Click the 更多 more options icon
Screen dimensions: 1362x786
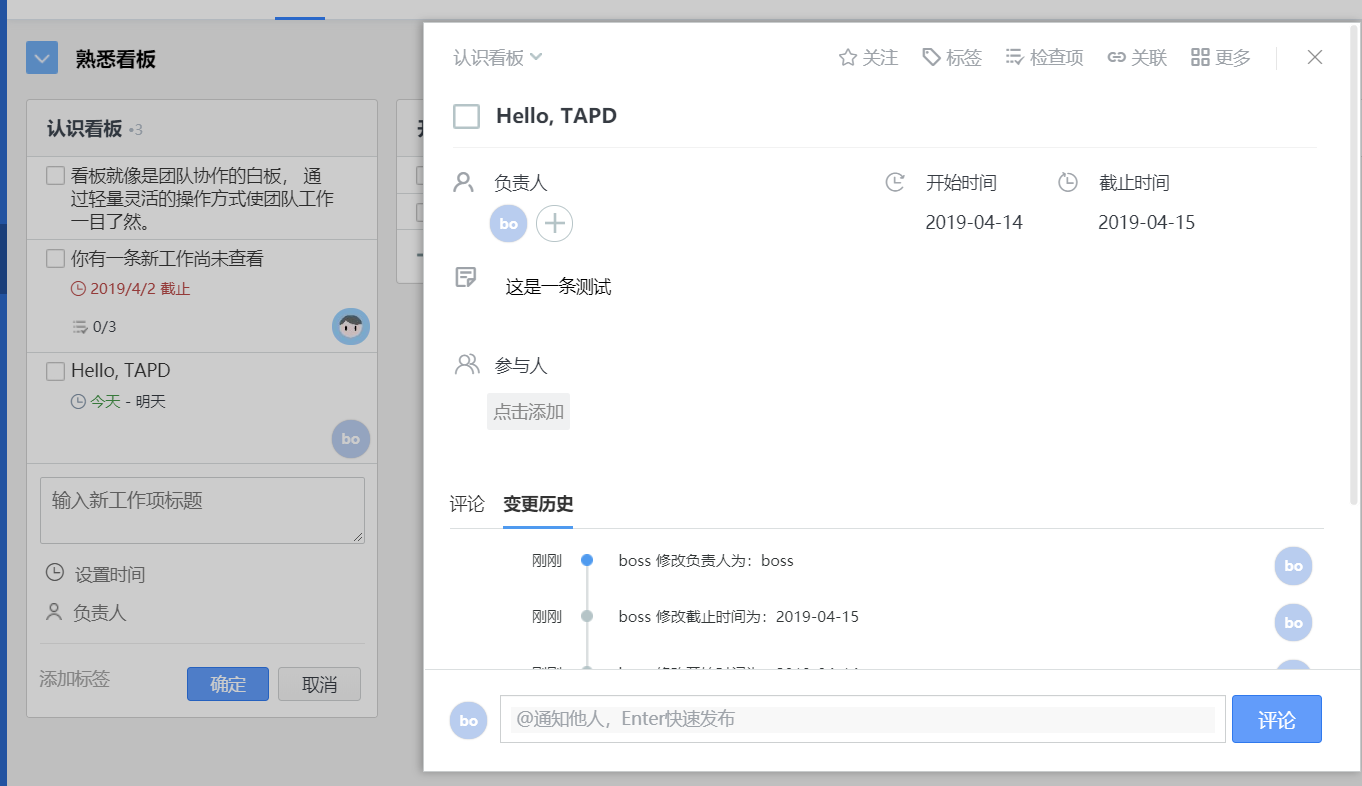(x=1199, y=57)
